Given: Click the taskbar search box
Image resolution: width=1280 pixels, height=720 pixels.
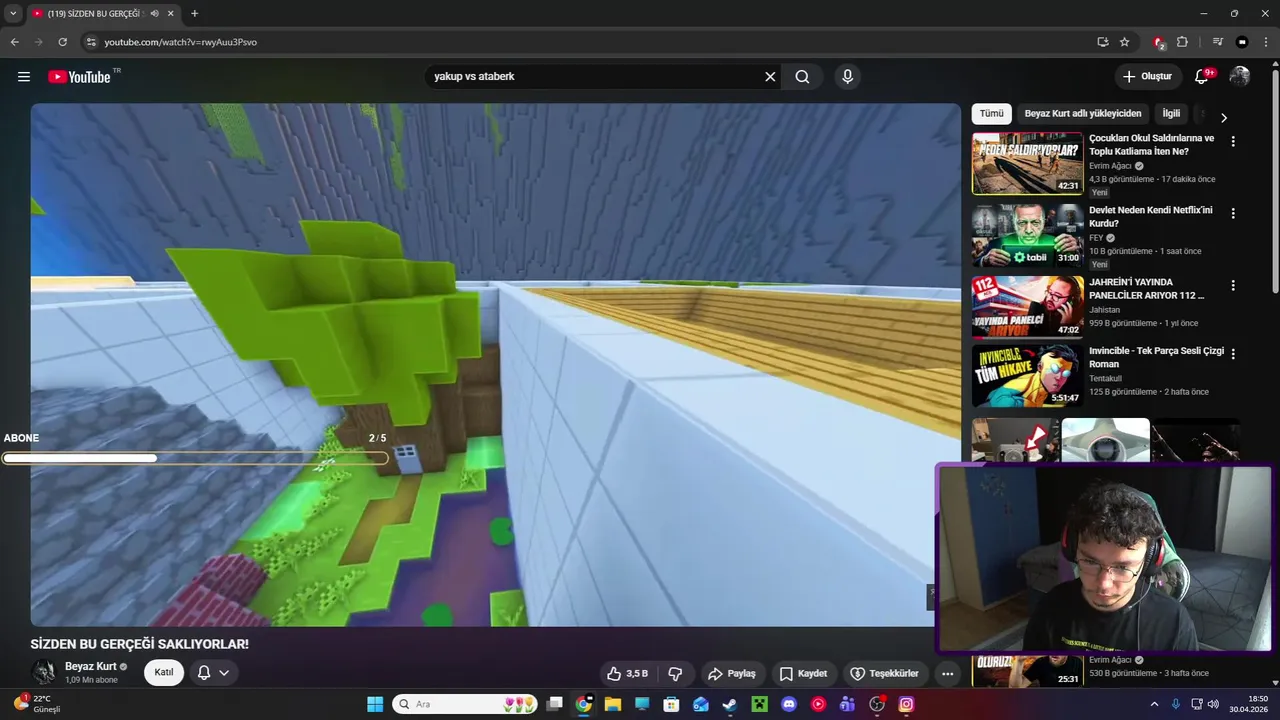Looking at the screenshot, I should [x=465, y=704].
